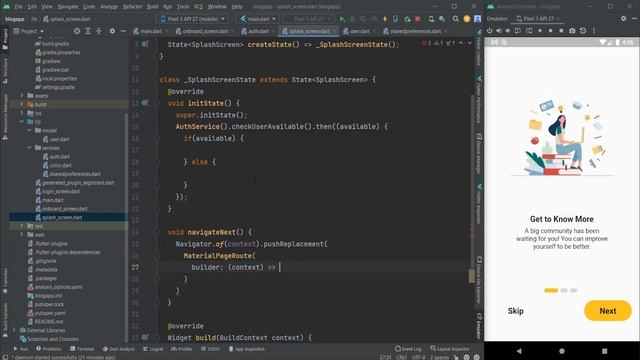
Task: Tap Skip in the emulator onboarding screen
Action: click(516, 311)
